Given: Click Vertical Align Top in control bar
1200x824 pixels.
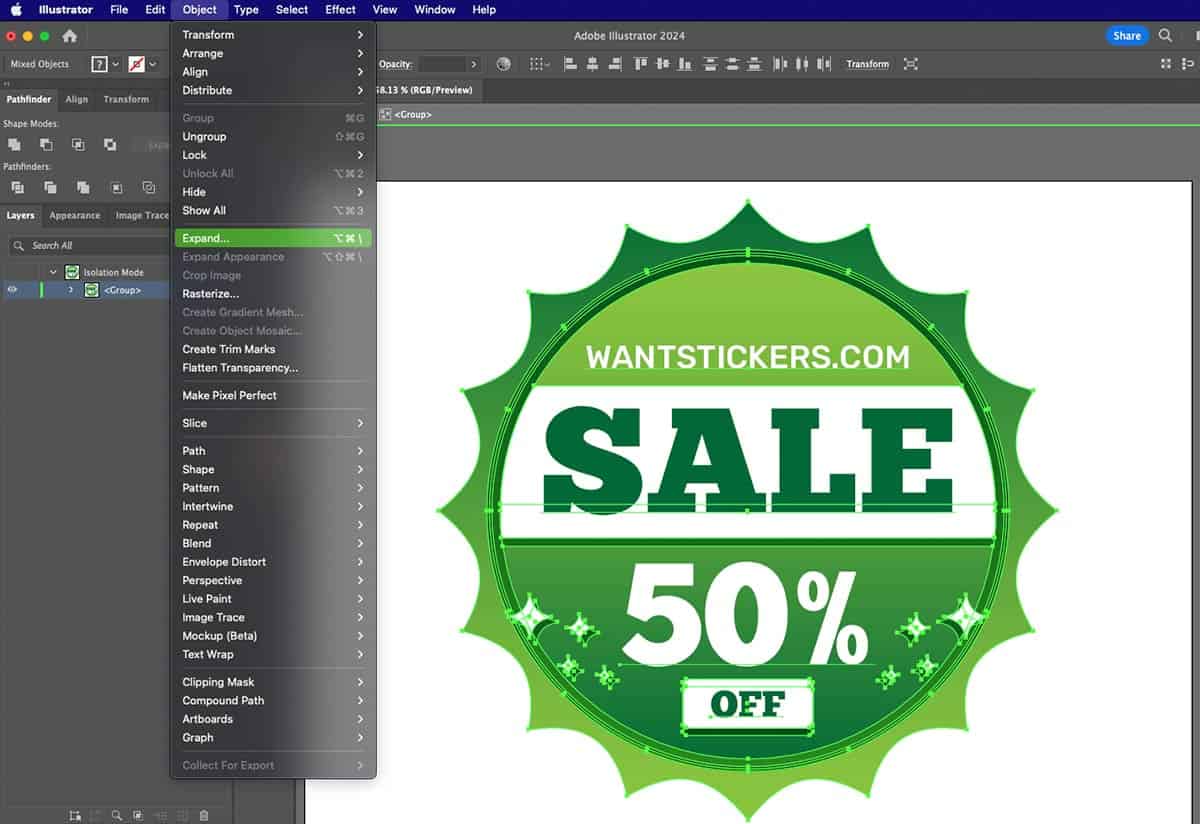Looking at the screenshot, I should (641, 64).
